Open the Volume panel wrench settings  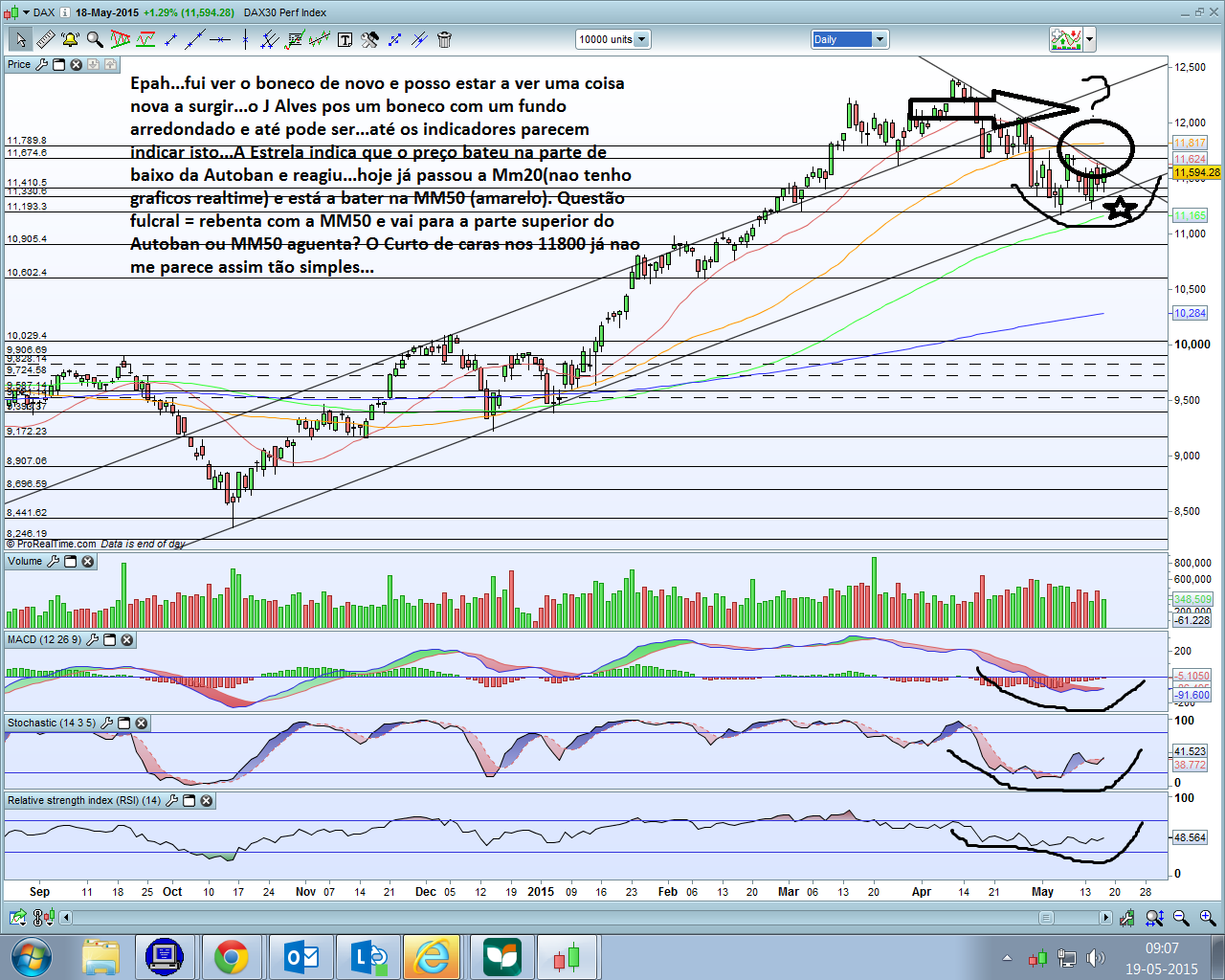[53, 561]
